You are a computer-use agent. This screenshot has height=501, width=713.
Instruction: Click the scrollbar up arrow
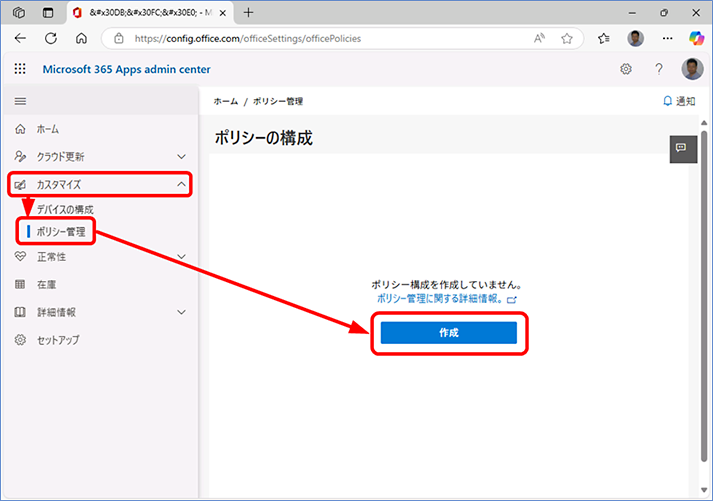(704, 123)
